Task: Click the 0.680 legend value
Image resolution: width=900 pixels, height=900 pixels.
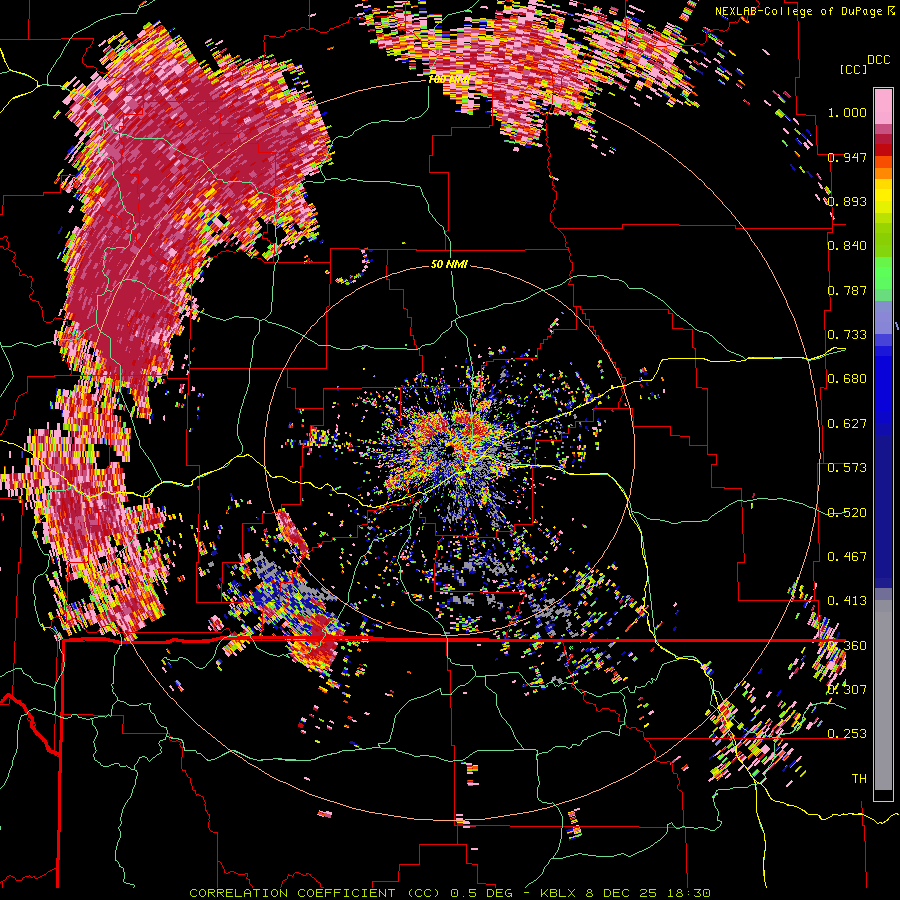Action: pos(847,379)
